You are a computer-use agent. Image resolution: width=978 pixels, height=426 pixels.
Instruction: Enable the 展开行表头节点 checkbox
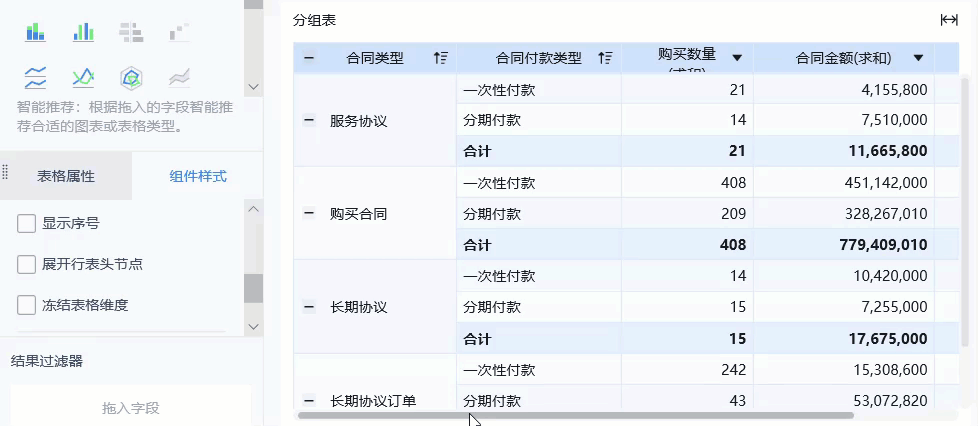coord(26,264)
